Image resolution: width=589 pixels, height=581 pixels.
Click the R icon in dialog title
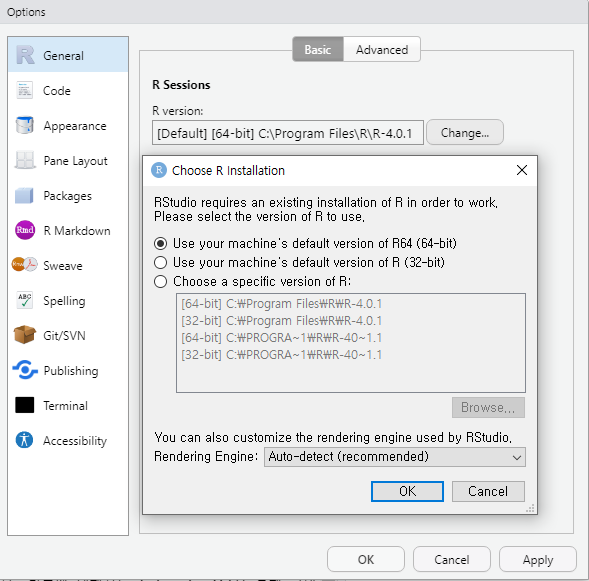pyautogui.click(x=159, y=170)
